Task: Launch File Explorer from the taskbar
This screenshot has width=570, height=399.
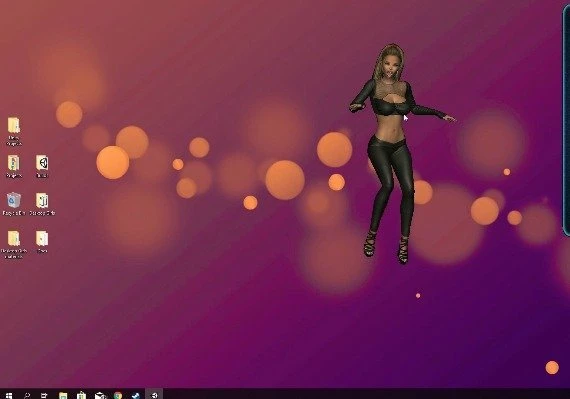Action: [63, 395]
